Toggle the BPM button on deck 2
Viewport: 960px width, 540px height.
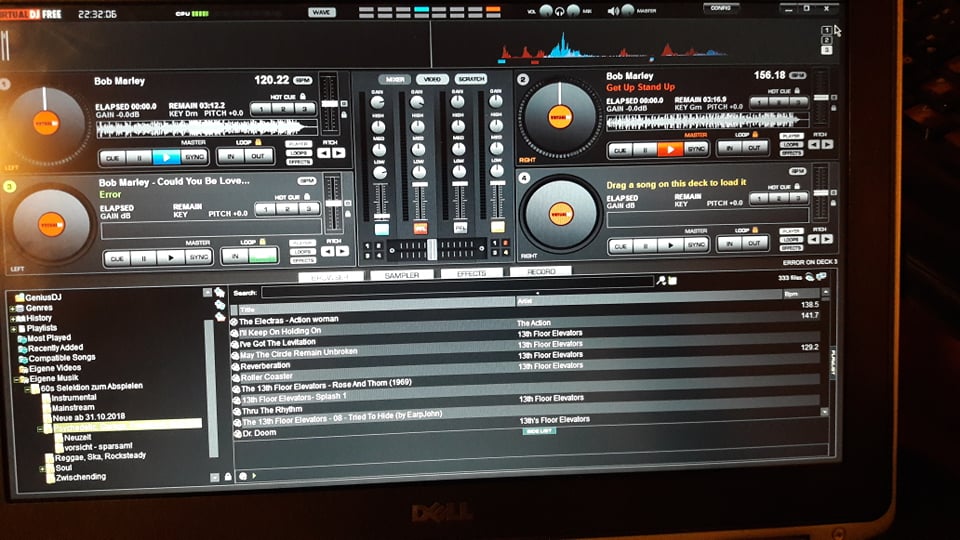click(x=797, y=75)
